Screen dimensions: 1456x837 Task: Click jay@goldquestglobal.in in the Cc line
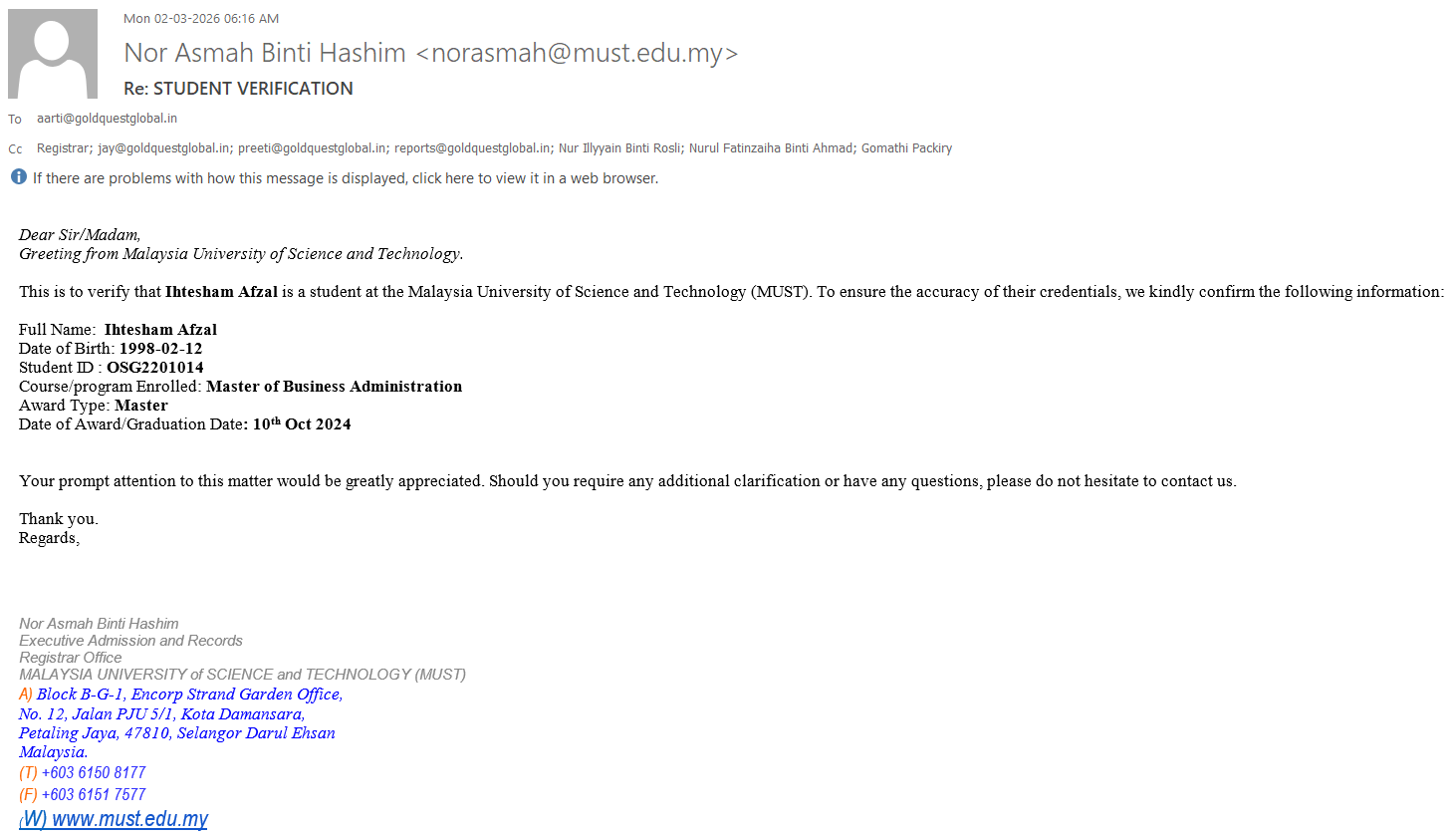[163, 148]
